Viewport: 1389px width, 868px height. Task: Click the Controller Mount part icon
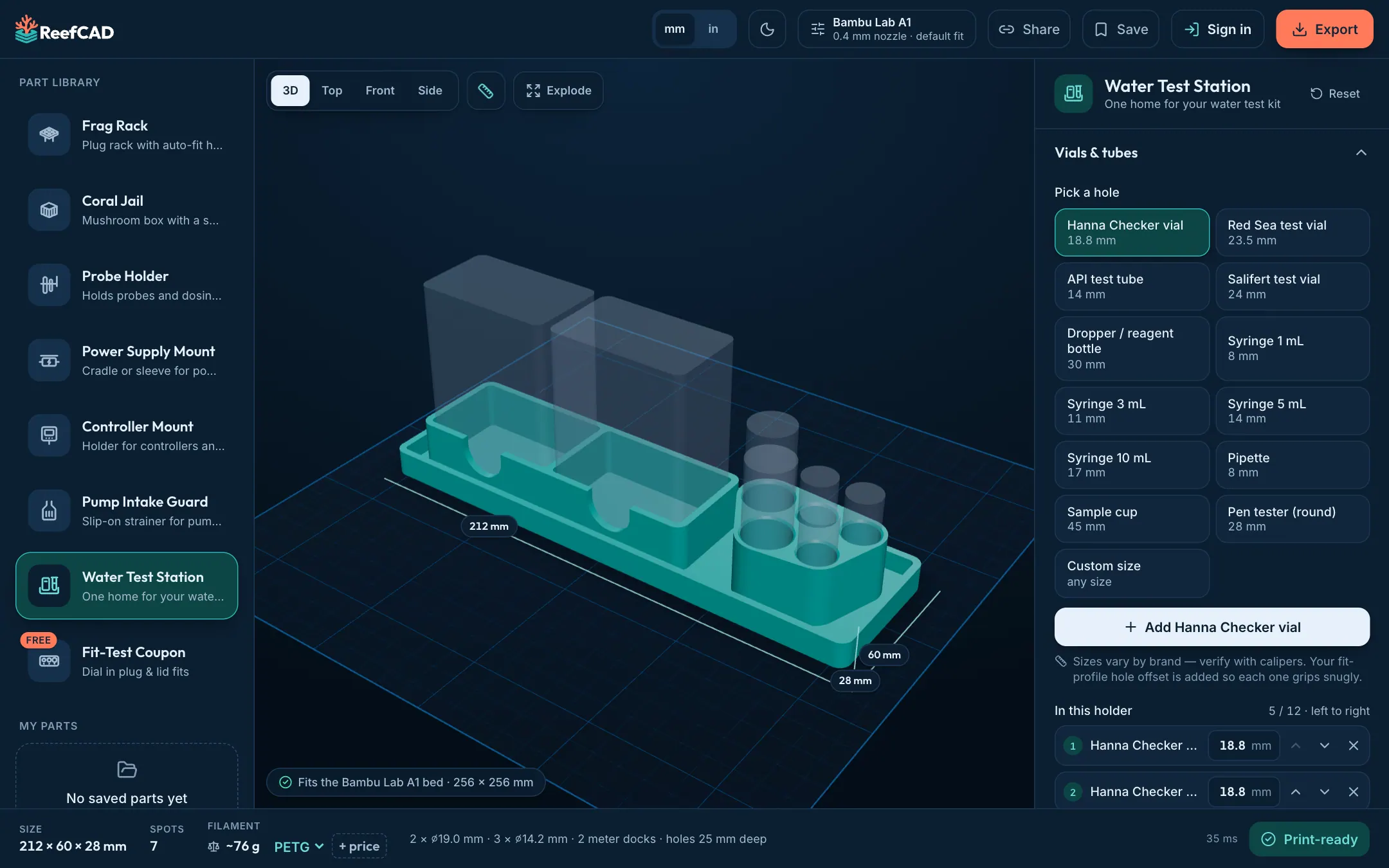[x=49, y=435]
